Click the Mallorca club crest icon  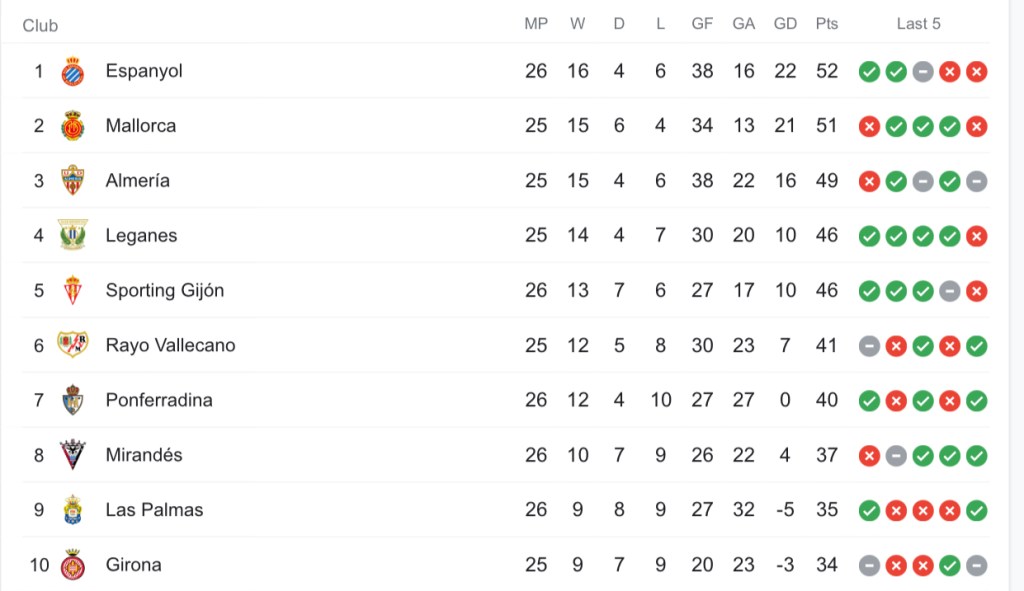(72, 126)
